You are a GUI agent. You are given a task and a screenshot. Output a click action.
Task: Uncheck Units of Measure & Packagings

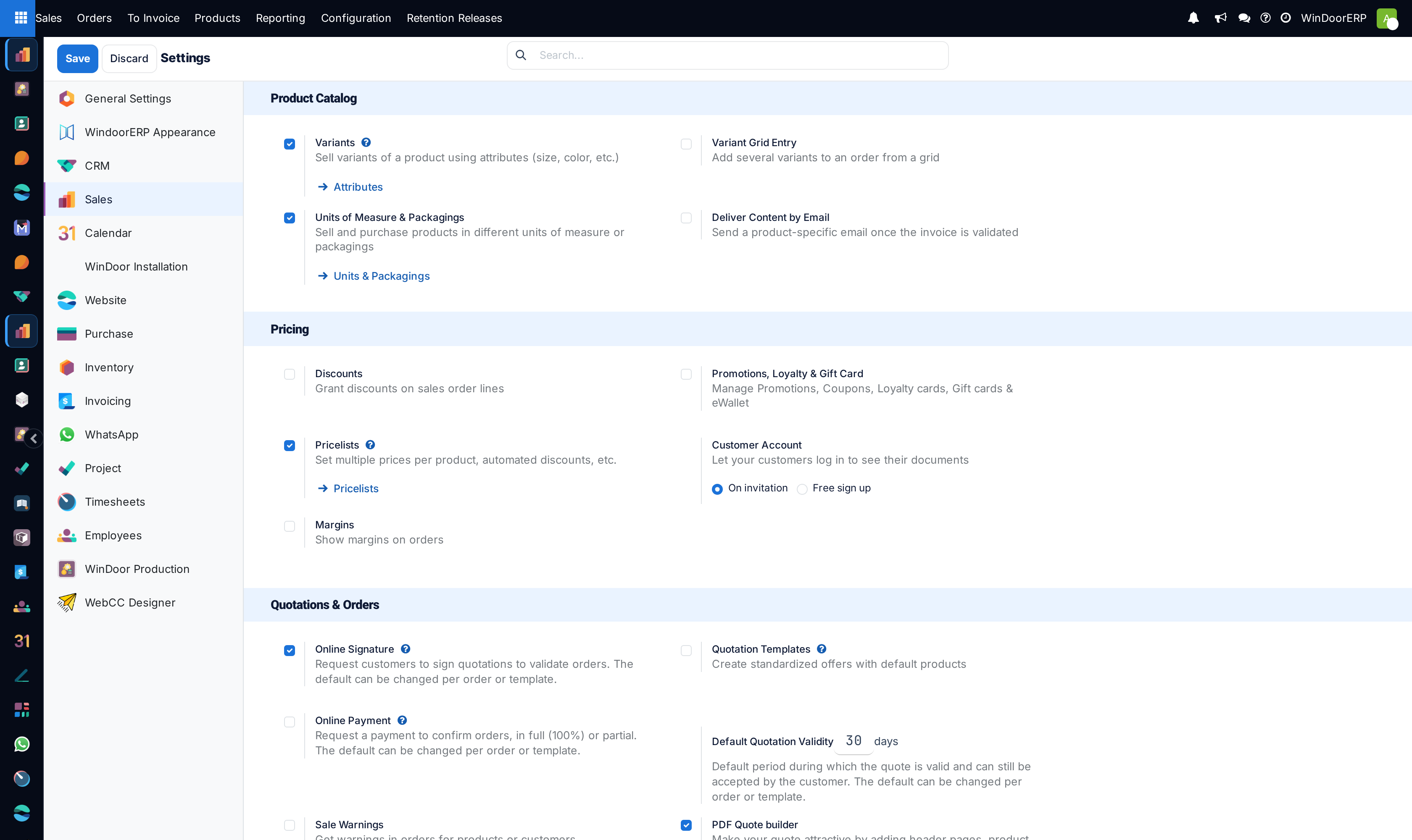point(290,218)
